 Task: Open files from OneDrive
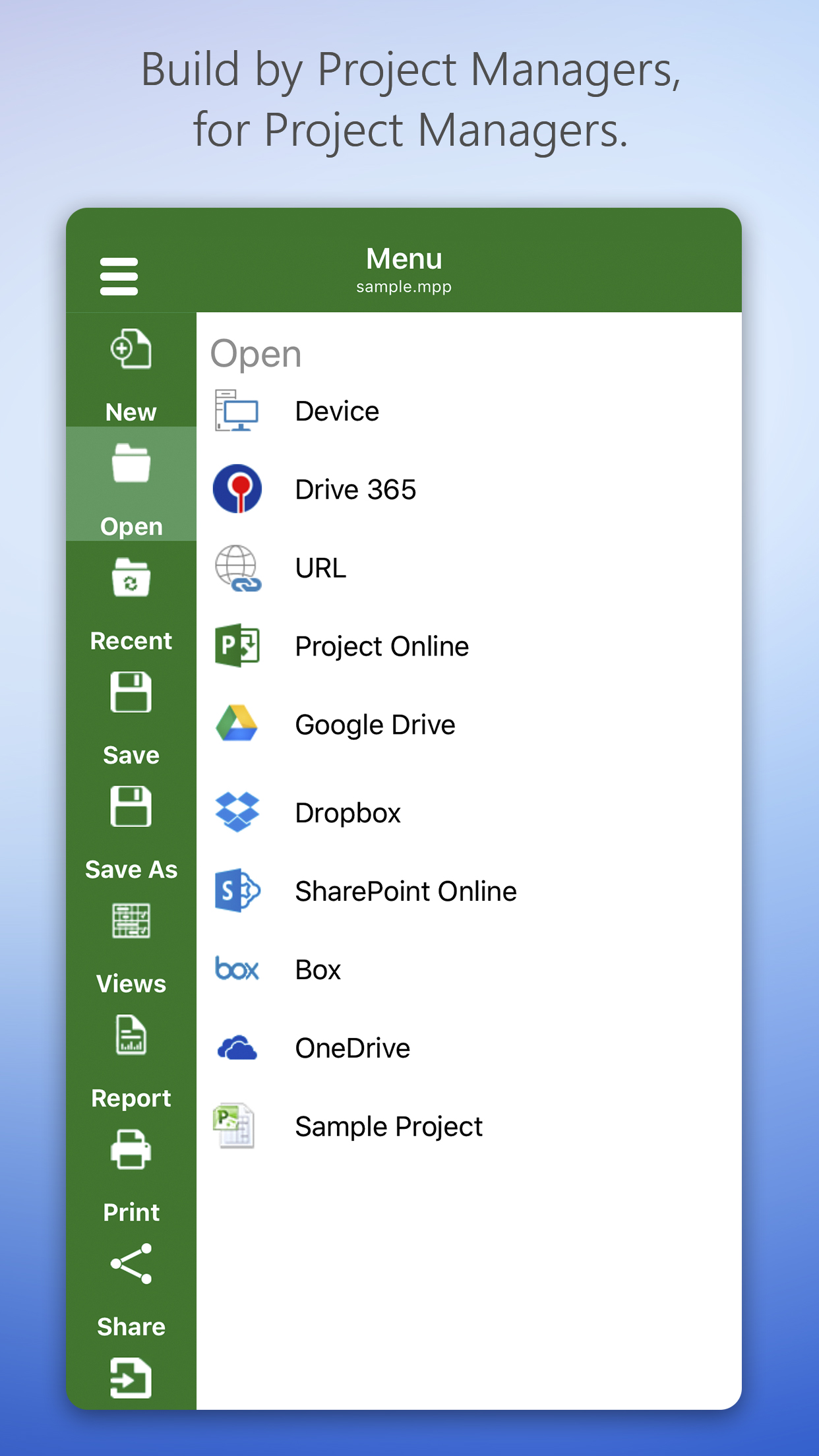pyautogui.click(x=352, y=1048)
